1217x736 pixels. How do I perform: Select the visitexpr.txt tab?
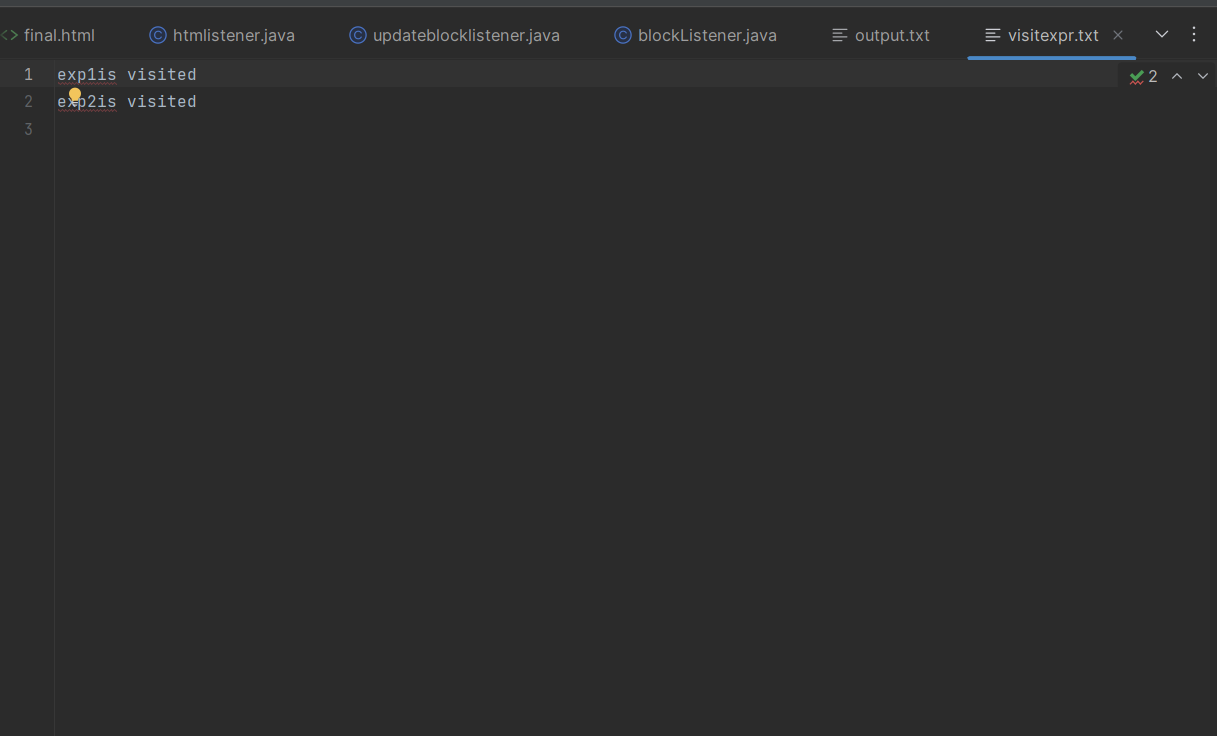point(1052,35)
